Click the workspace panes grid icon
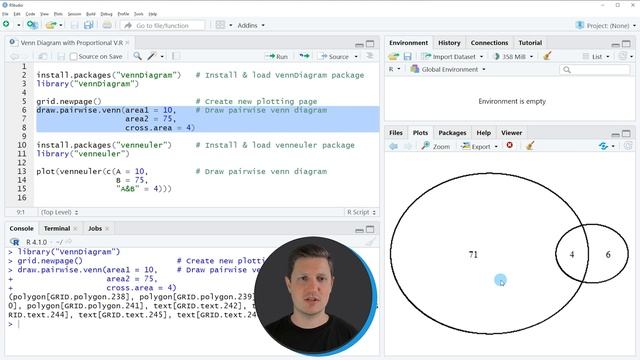Screen dimensions: 640x360 coord(220,25)
